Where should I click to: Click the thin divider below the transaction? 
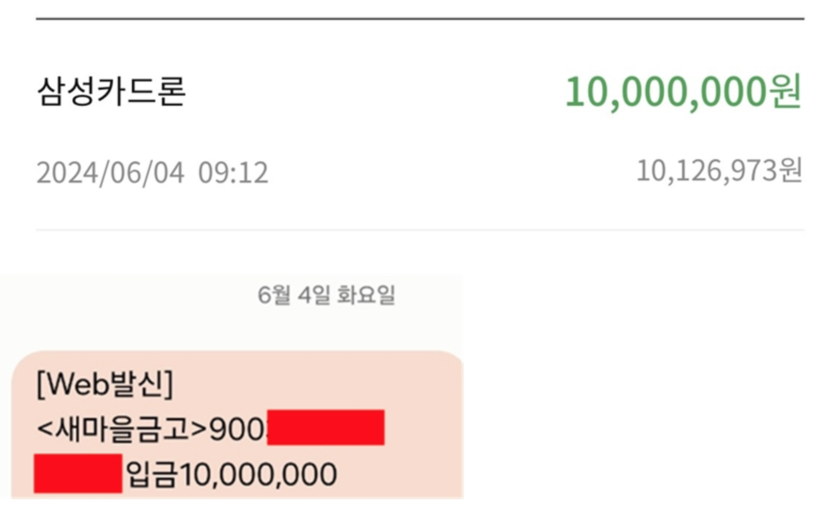[x=419, y=230]
